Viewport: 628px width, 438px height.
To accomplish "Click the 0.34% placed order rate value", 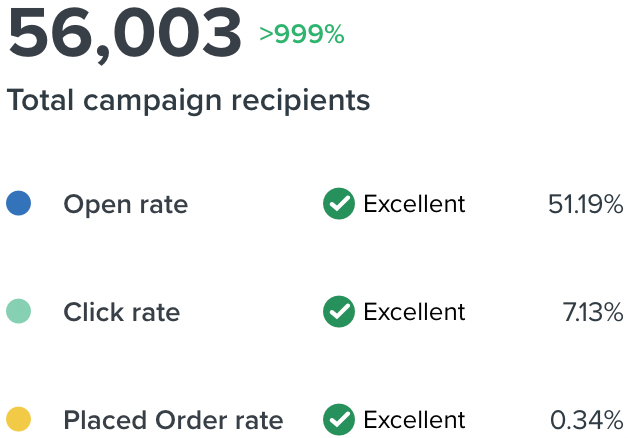I will 587,420.
